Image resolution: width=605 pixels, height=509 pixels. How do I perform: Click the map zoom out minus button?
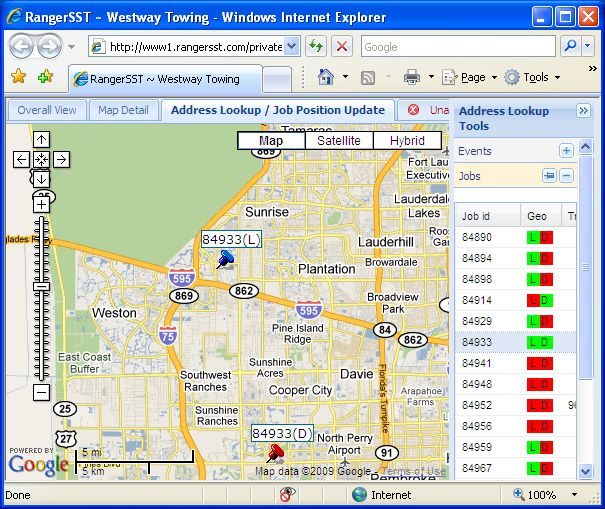pyautogui.click(x=41, y=392)
